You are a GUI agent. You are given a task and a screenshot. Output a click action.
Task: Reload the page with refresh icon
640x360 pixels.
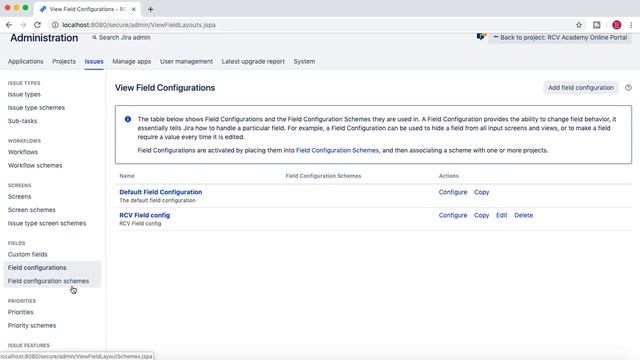tap(37, 25)
